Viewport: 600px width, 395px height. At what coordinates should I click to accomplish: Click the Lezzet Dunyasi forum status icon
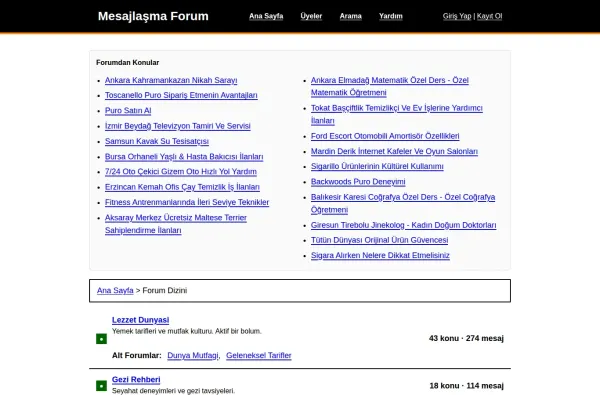[101, 339]
